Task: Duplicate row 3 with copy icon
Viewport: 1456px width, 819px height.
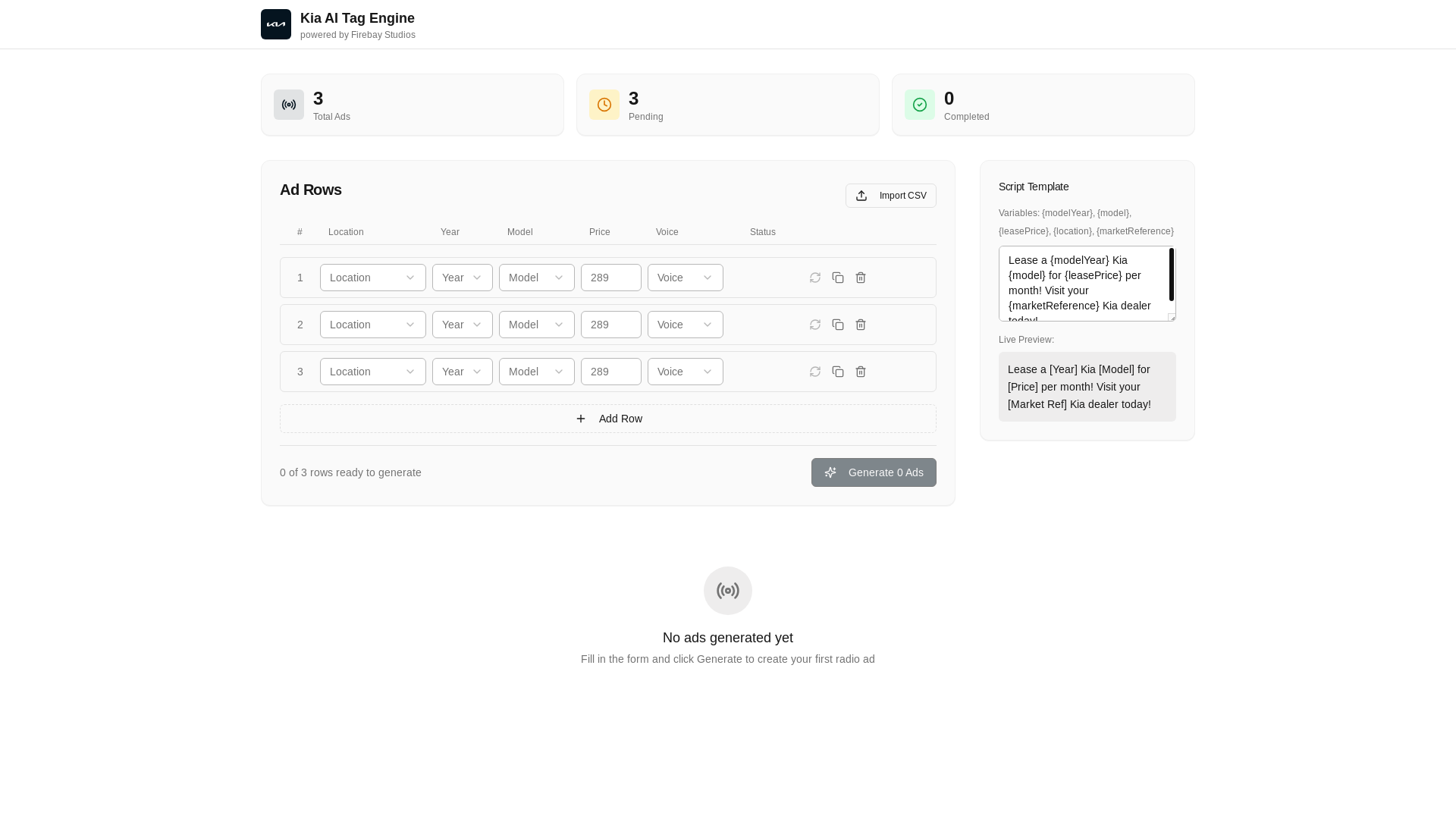Action: tap(838, 372)
